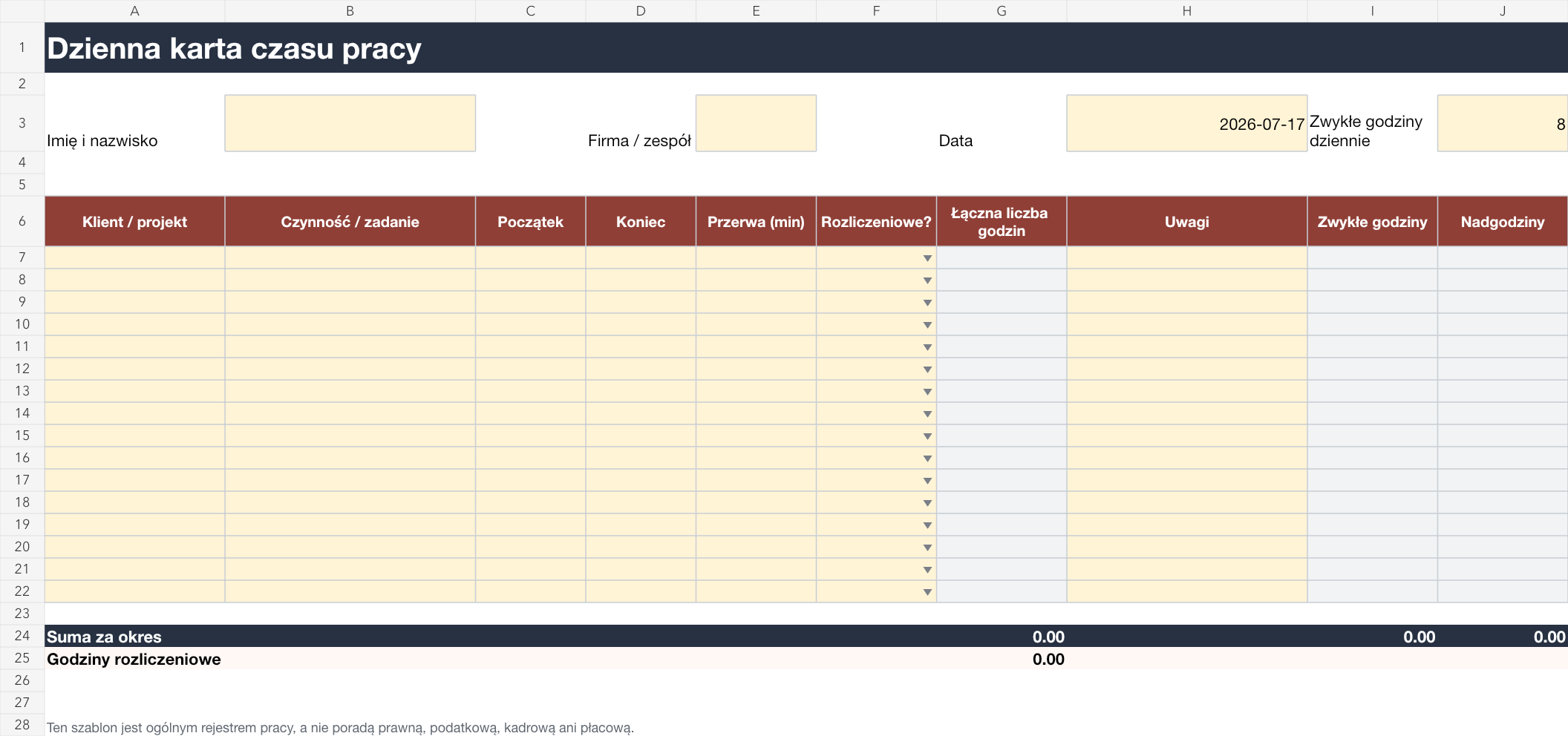Select the Koniec cell in row 8
The height and width of the screenshot is (736, 1568).
640,280
